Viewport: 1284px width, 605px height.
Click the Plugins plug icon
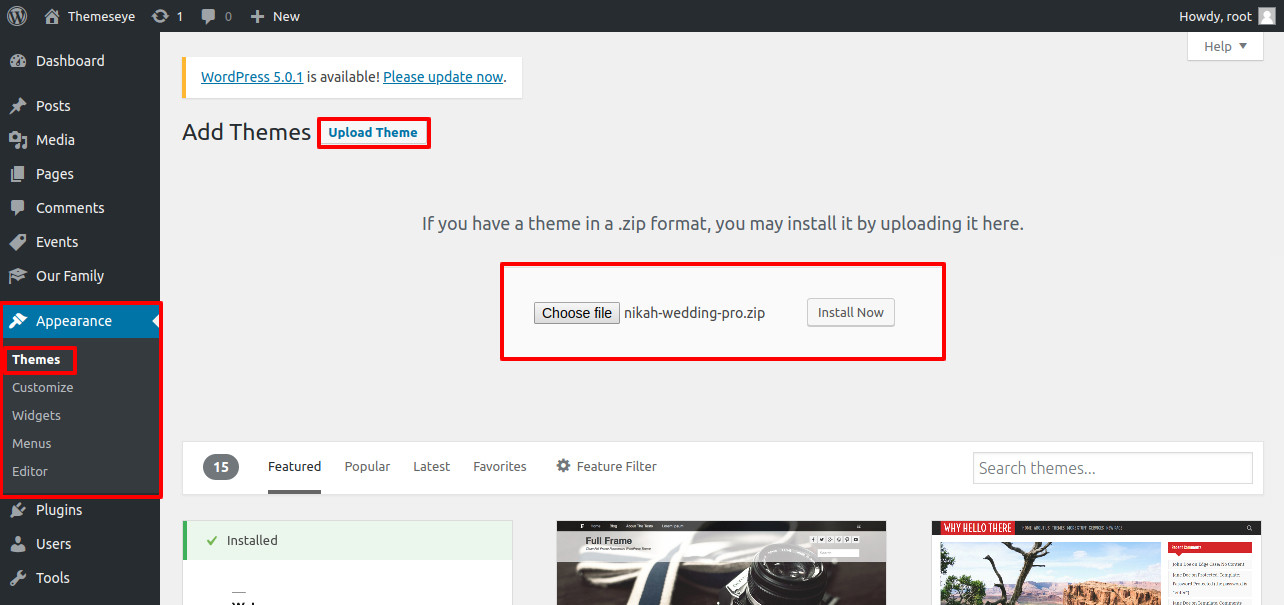coord(18,510)
